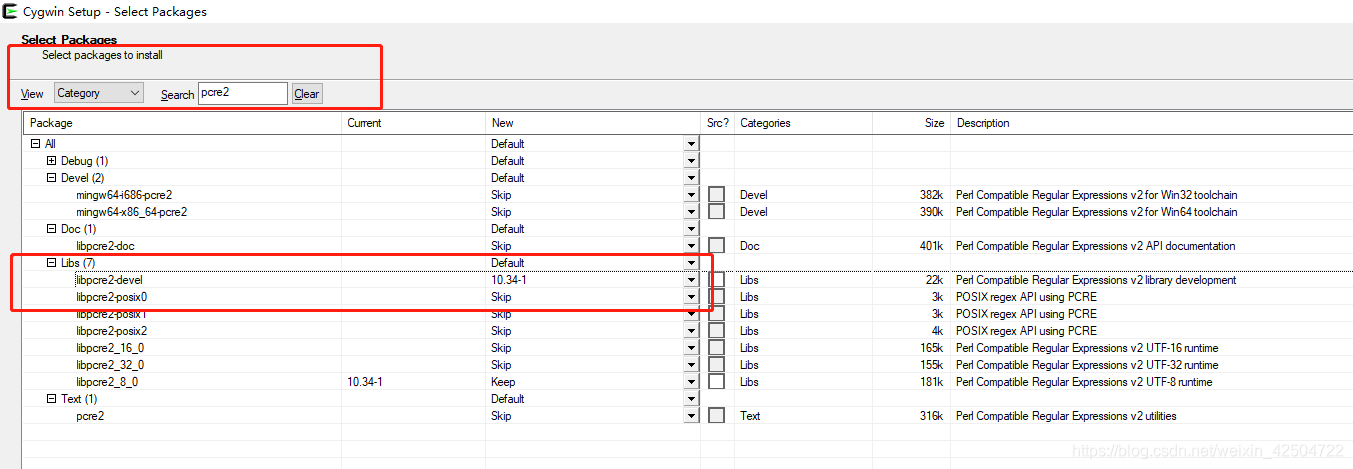Open libpcre2_16_0 Skip dropdown
1353x469 pixels.
[x=691, y=348]
